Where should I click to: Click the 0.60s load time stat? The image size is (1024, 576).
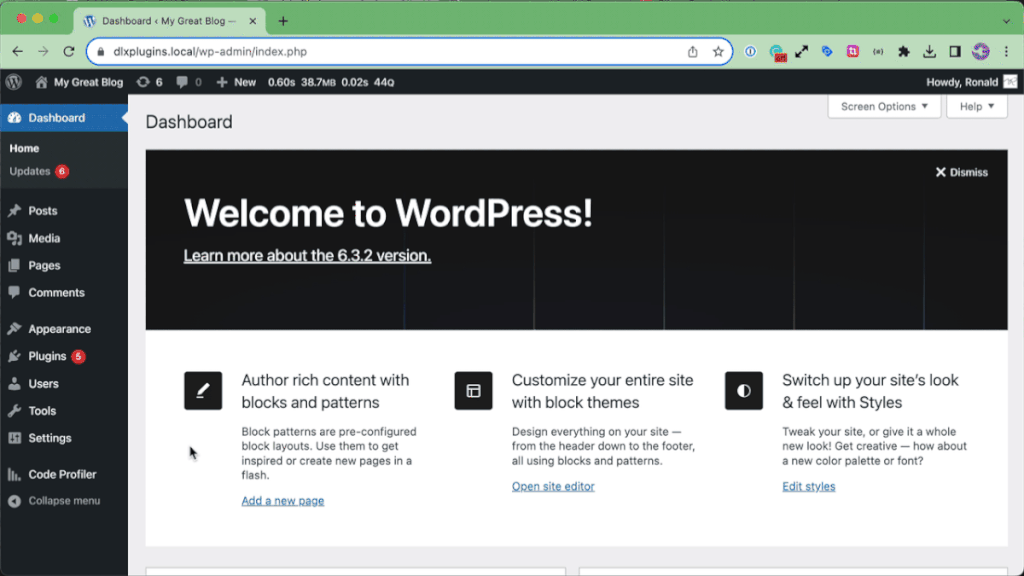pyautogui.click(x=281, y=82)
